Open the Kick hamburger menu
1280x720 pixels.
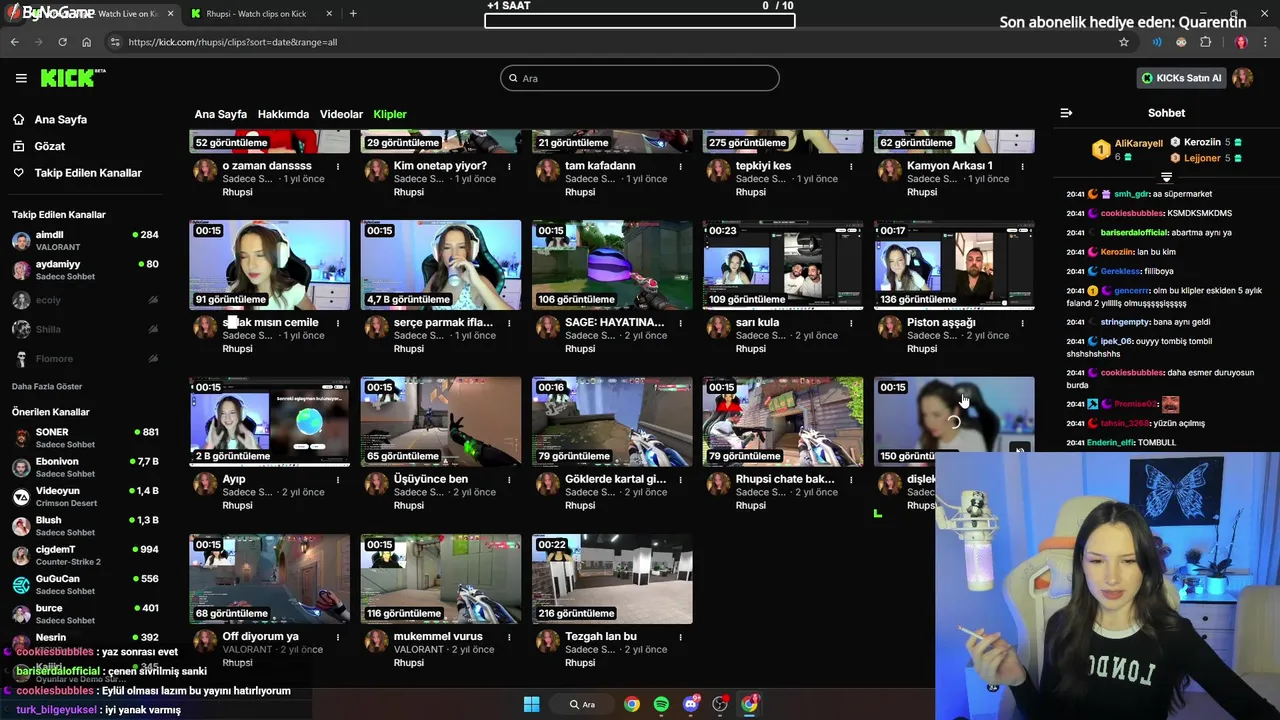[21, 78]
